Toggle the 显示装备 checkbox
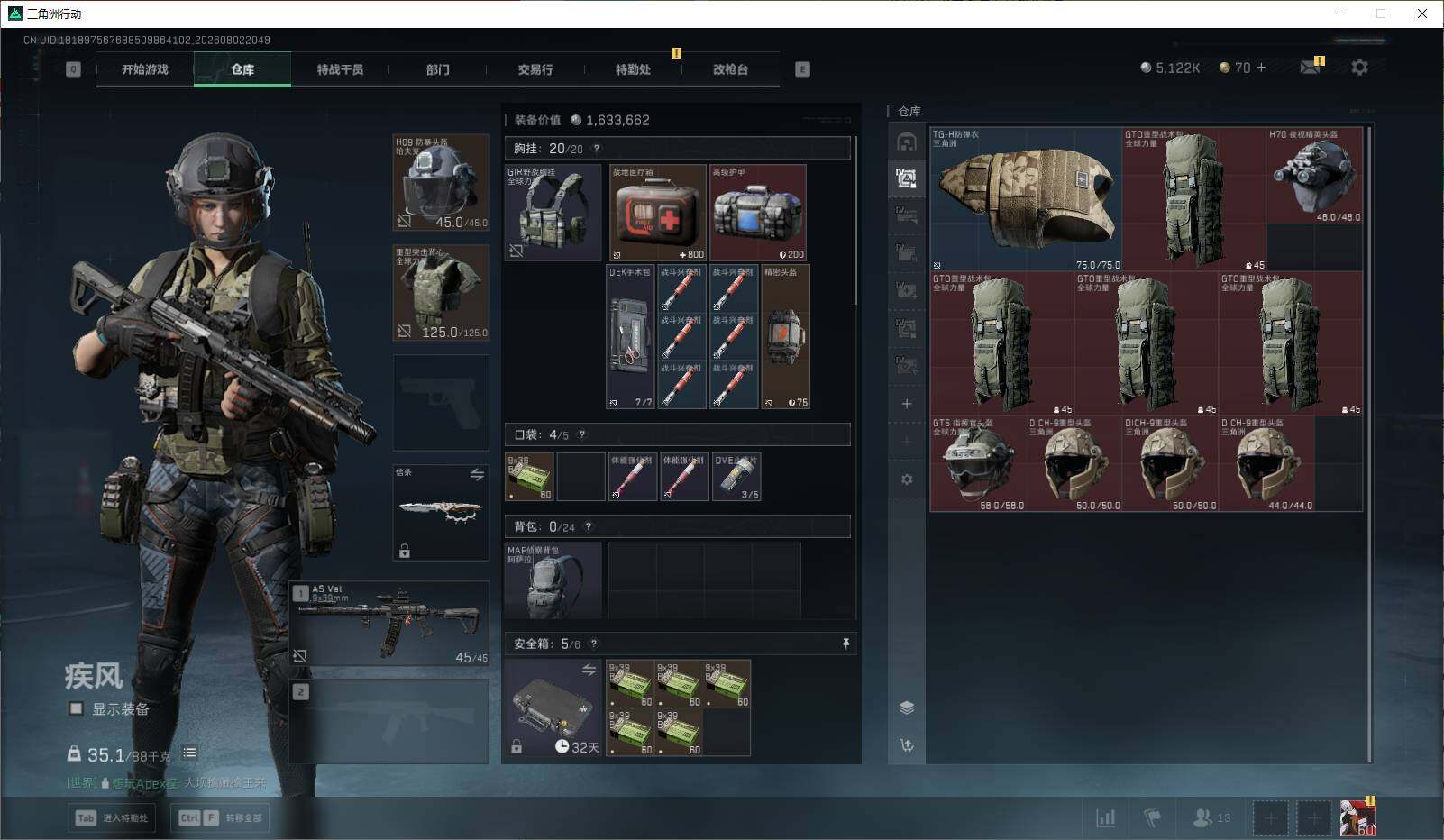The width and height of the screenshot is (1444, 840). [x=76, y=709]
